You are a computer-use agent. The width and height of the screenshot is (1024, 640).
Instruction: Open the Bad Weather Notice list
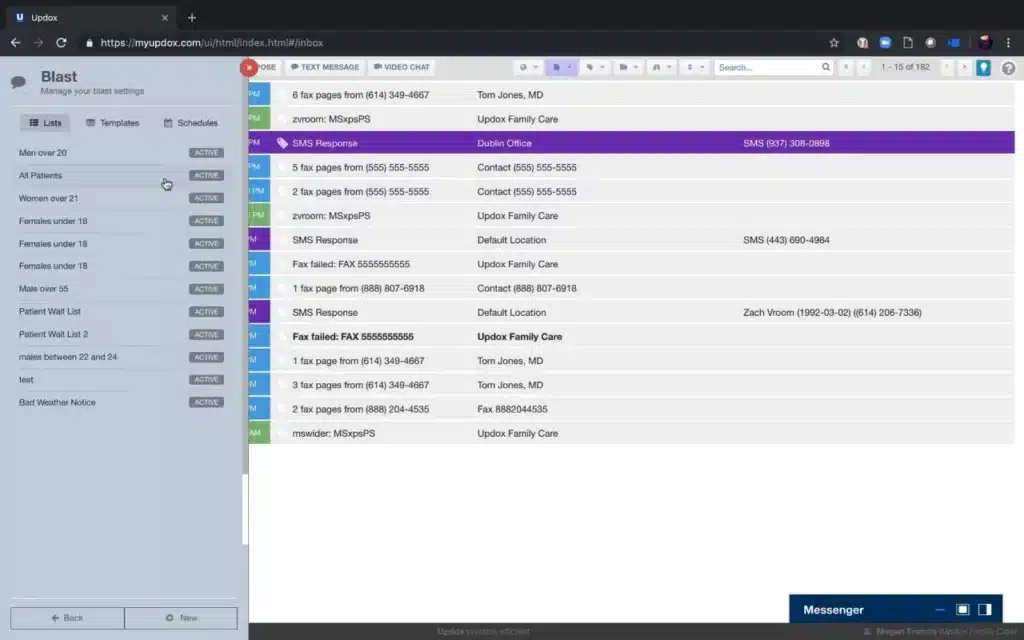tap(57, 402)
